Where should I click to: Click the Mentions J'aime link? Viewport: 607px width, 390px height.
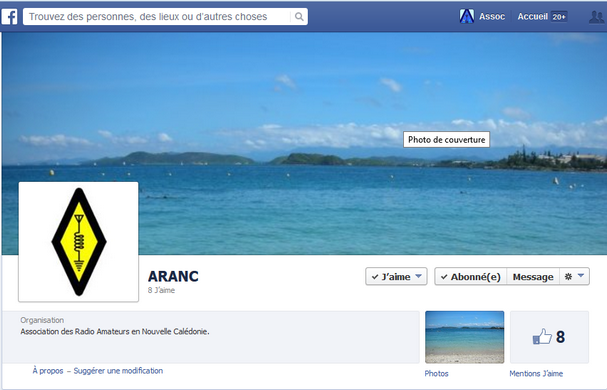coord(536,373)
